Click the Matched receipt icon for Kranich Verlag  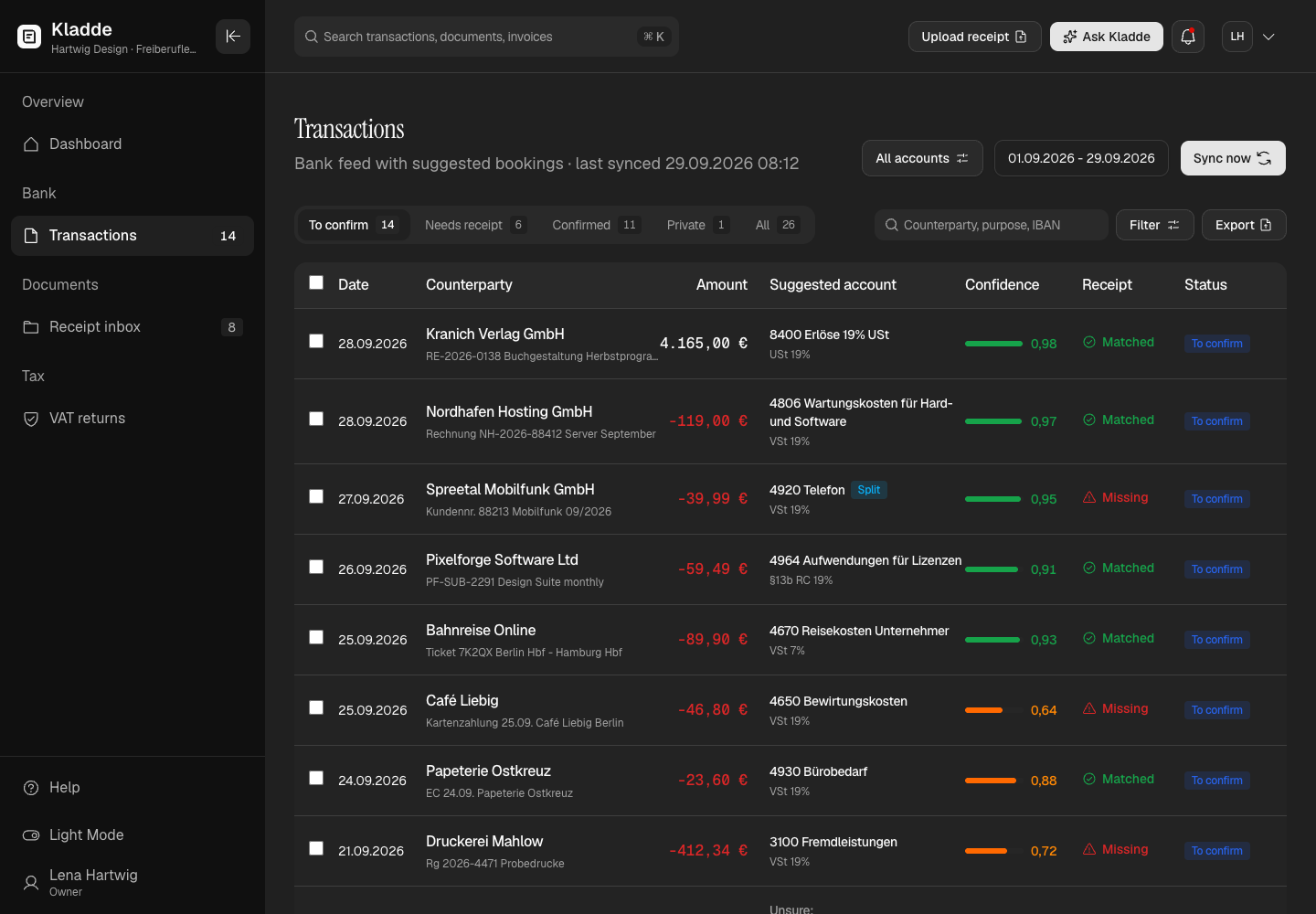point(1089,342)
